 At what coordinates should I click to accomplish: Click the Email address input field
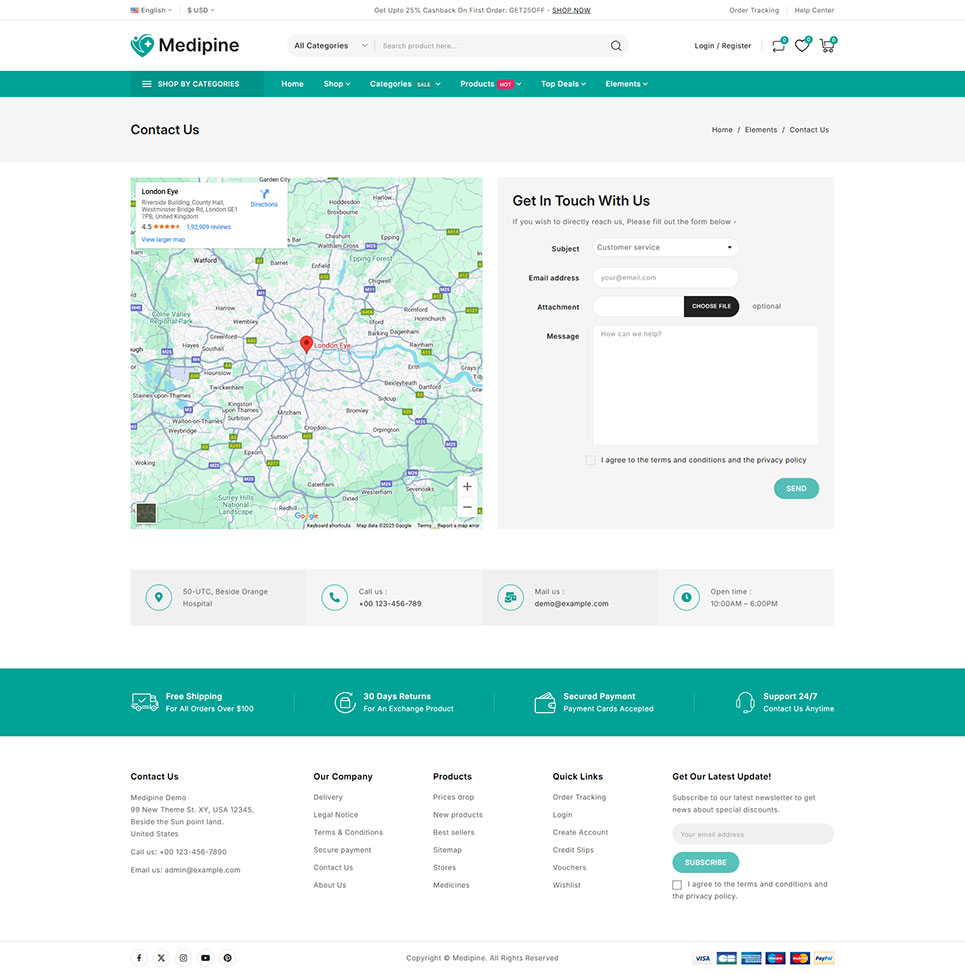[x=665, y=278]
